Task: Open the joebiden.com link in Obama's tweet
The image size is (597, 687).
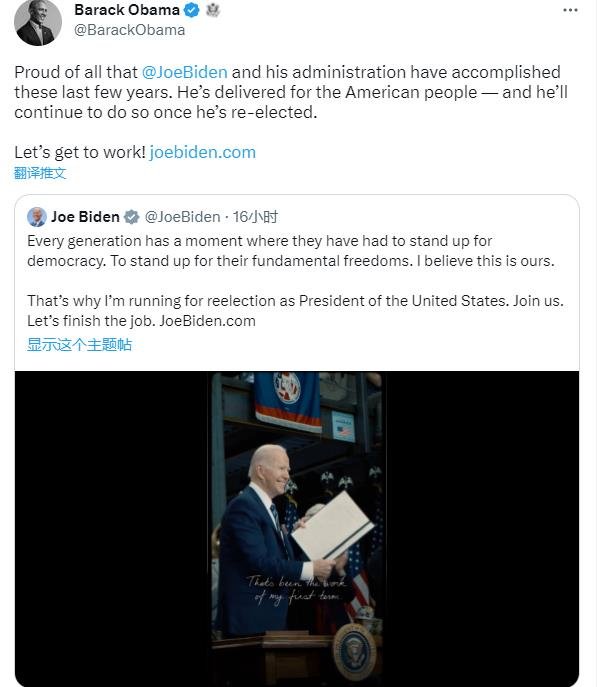Action: point(202,152)
